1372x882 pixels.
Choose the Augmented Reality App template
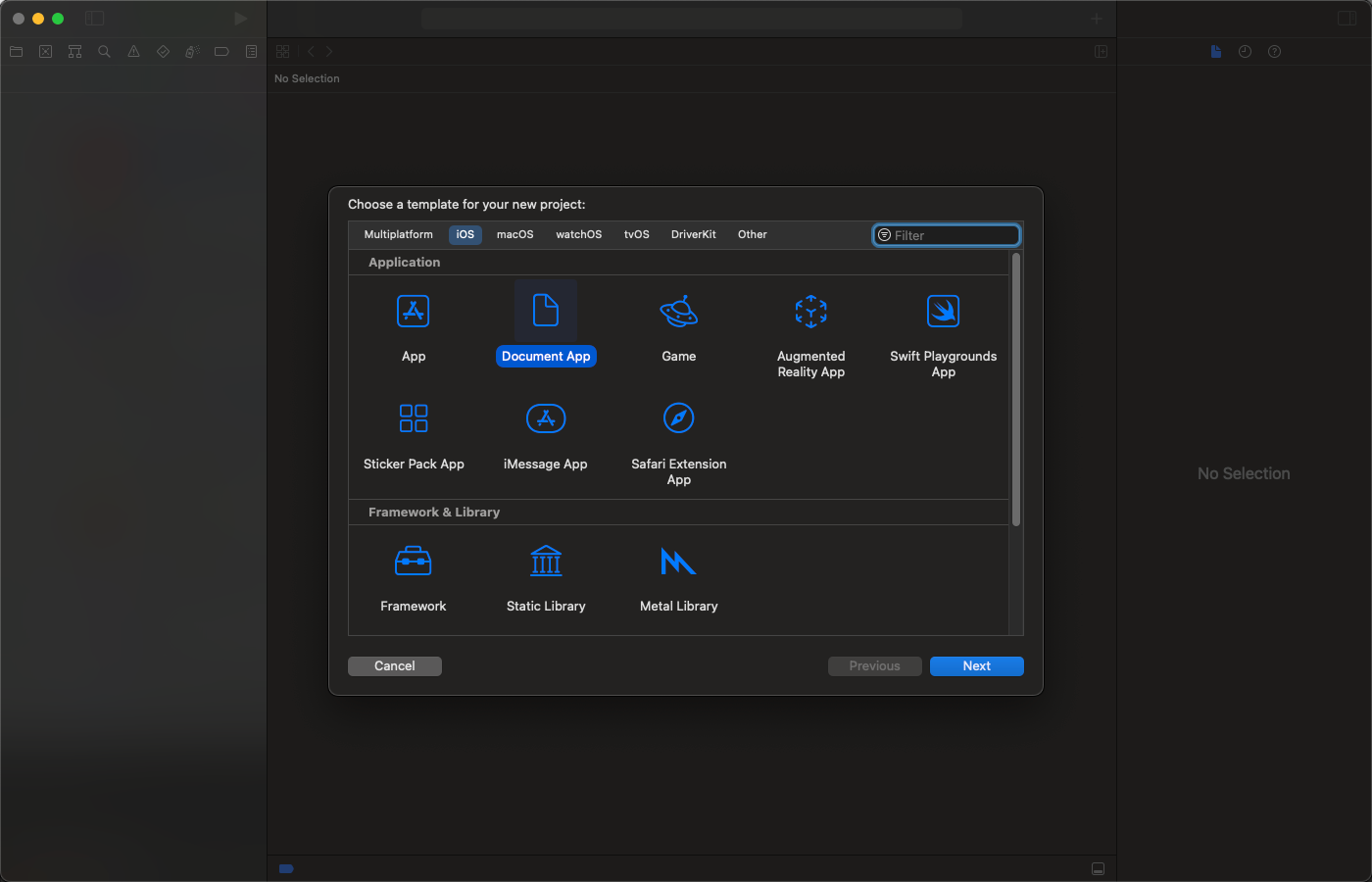810,335
